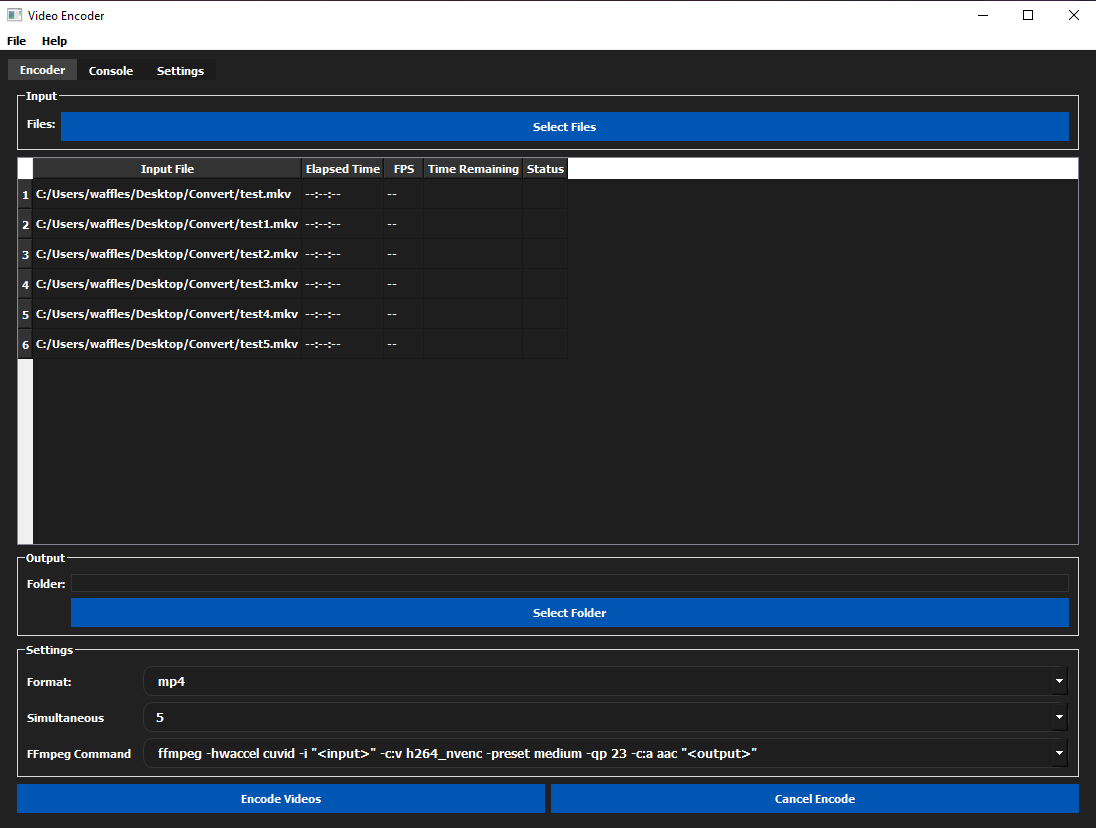
Task: Start encoding with Encode Videos button
Action: pyautogui.click(x=281, y=799)
